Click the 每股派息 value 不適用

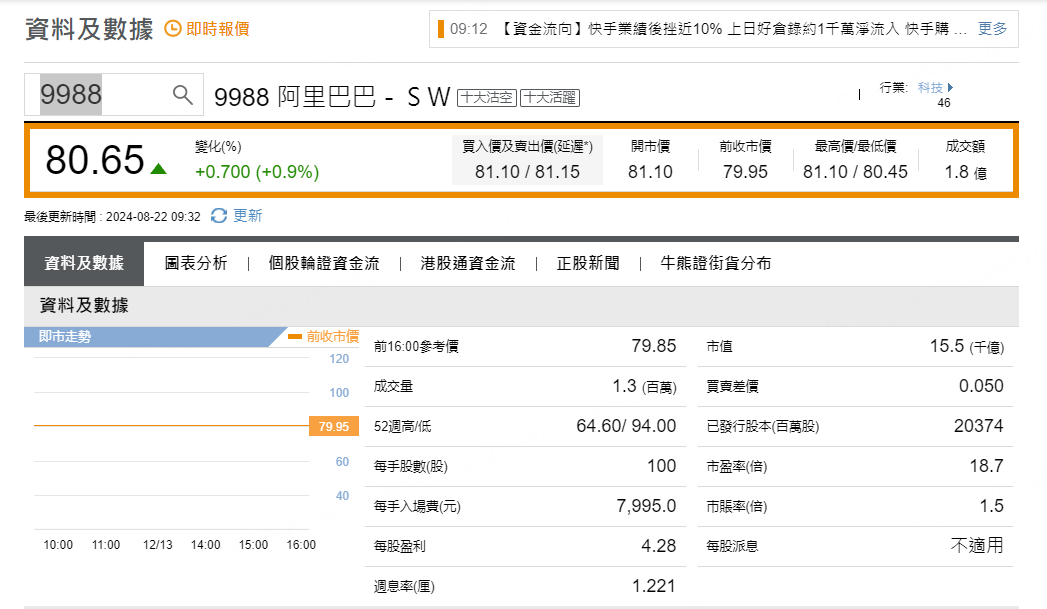pyautogui.click(x=978, y=546)
